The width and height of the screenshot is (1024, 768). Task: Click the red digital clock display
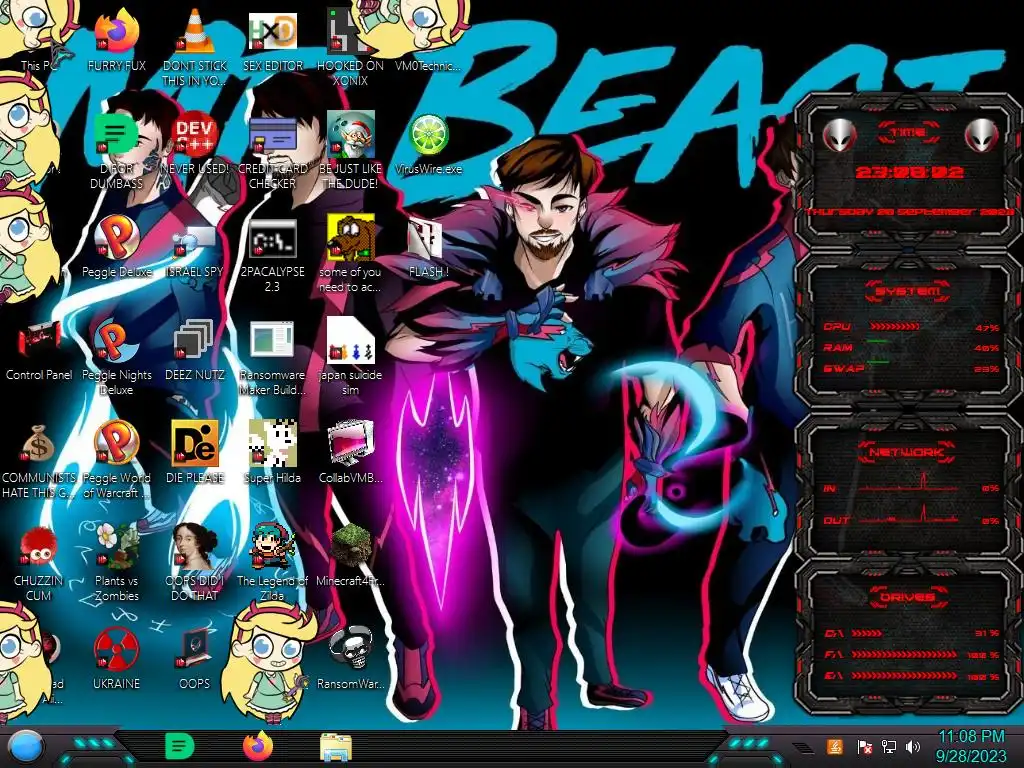tap(909, 172)
